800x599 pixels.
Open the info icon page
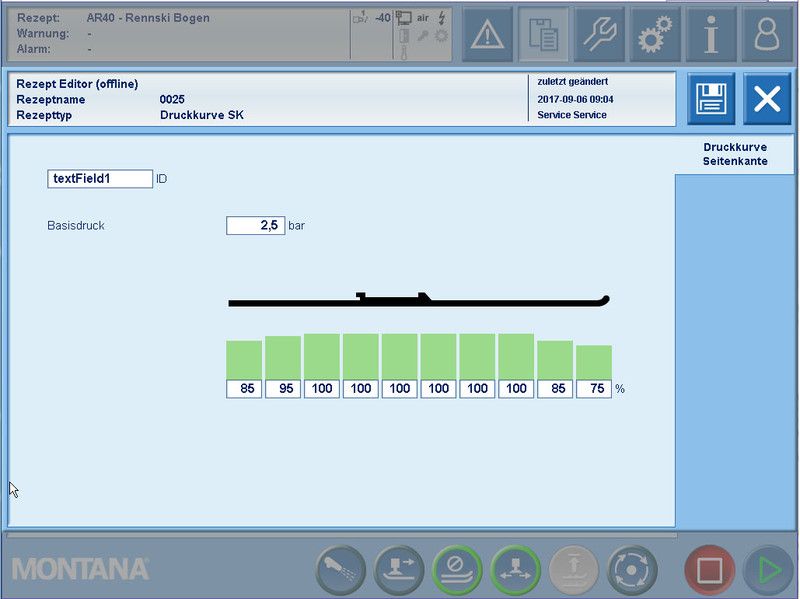(x=711, y=35)
